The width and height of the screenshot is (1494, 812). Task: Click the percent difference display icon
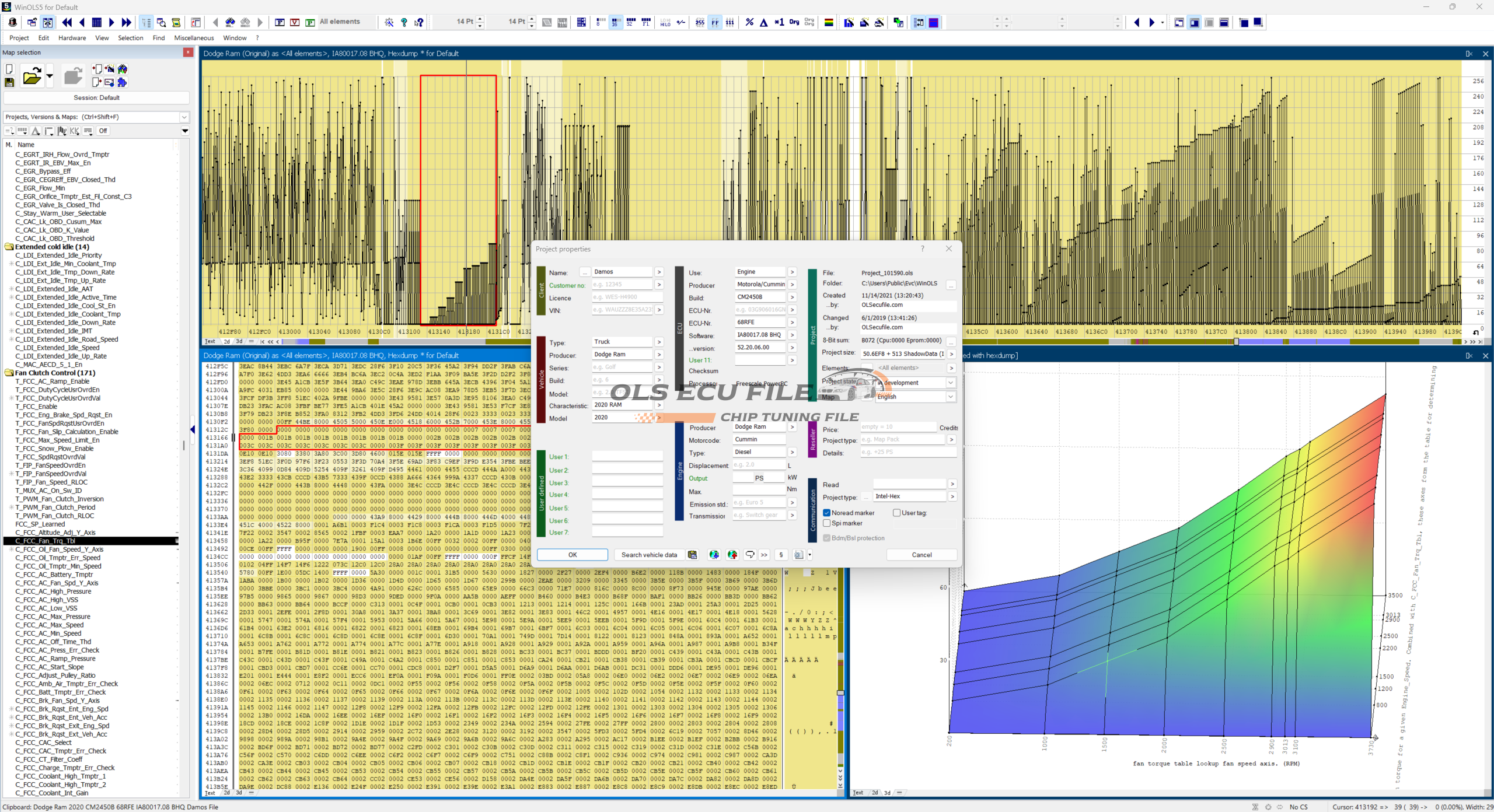tap(749, 23)
